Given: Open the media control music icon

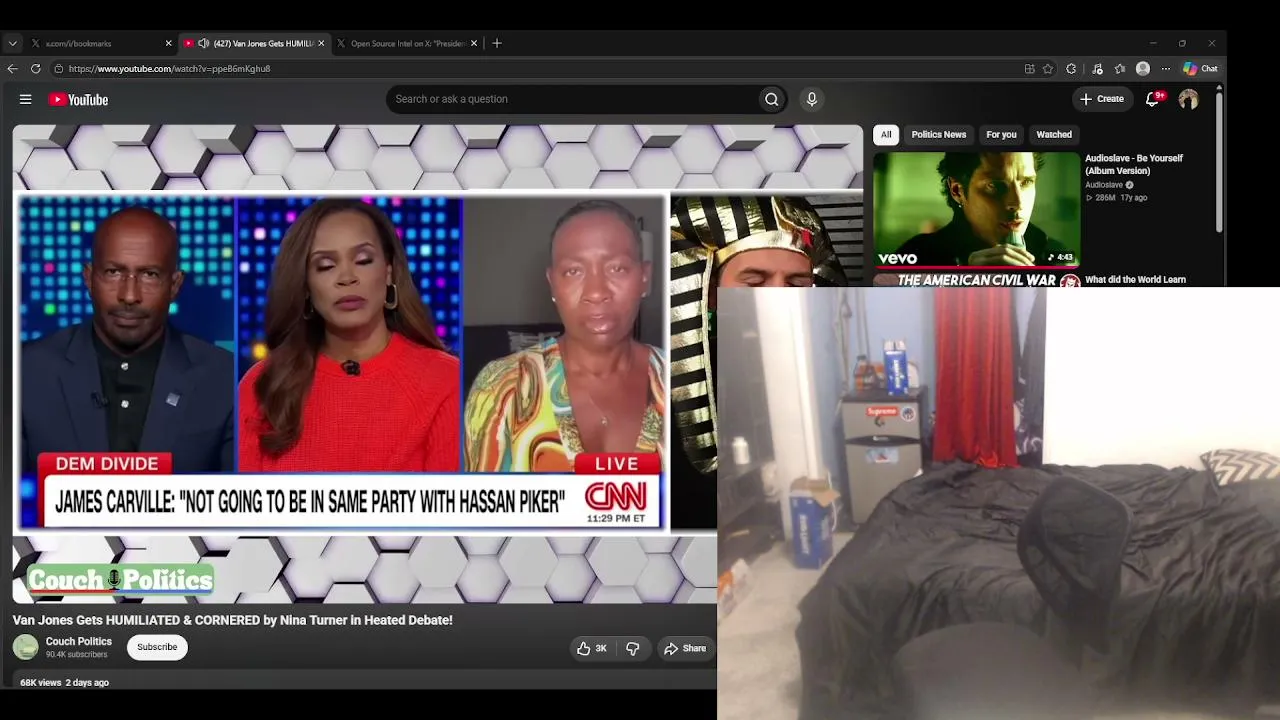Looking at the screenshot, I should coord(1097,69).
